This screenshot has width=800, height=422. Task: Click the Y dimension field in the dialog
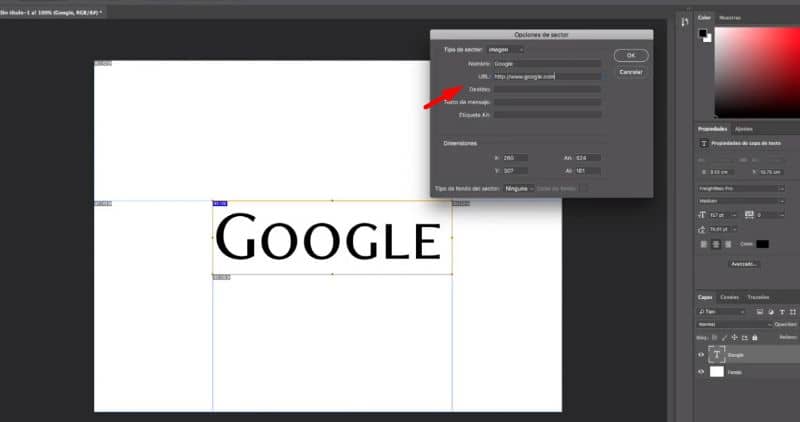click(x=515, y=171)
